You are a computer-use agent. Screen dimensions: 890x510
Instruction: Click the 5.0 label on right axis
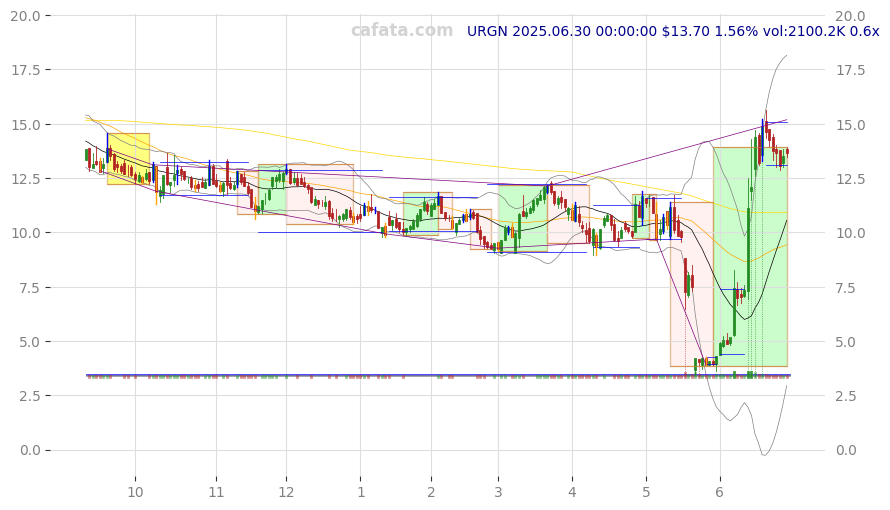(x=847, y=342)
